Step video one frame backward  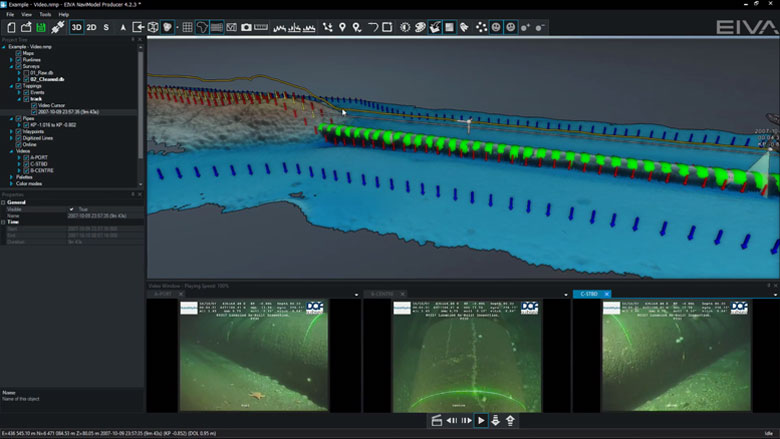(x=451, y=421)
